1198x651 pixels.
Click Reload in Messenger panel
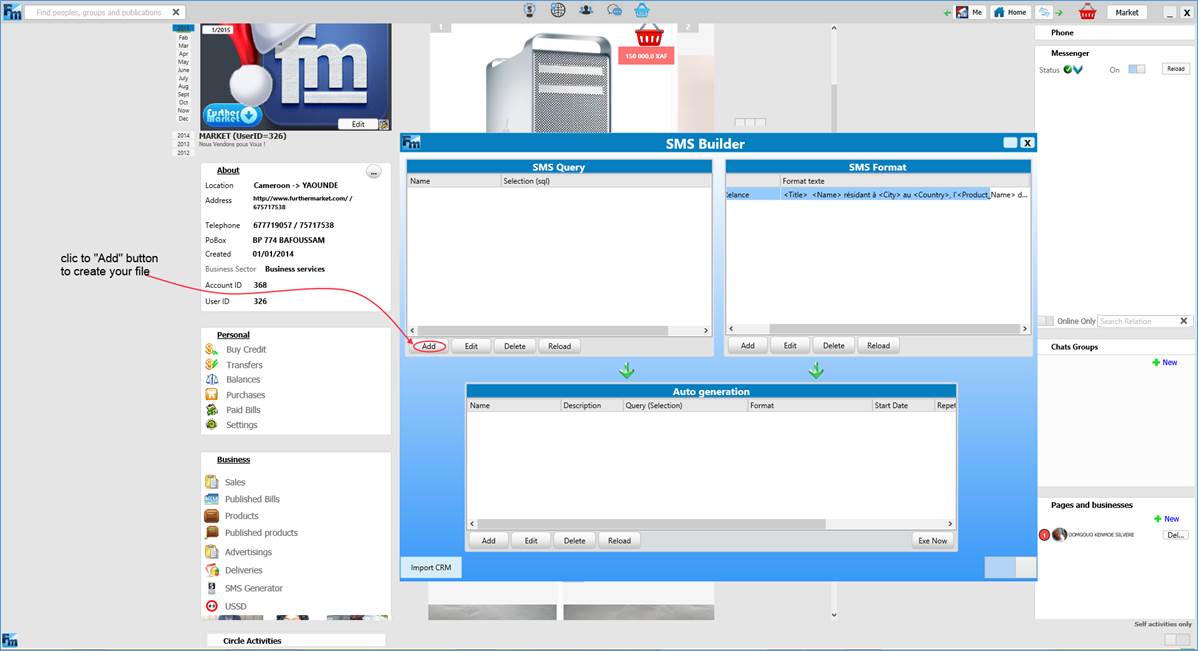[1176, 69]
